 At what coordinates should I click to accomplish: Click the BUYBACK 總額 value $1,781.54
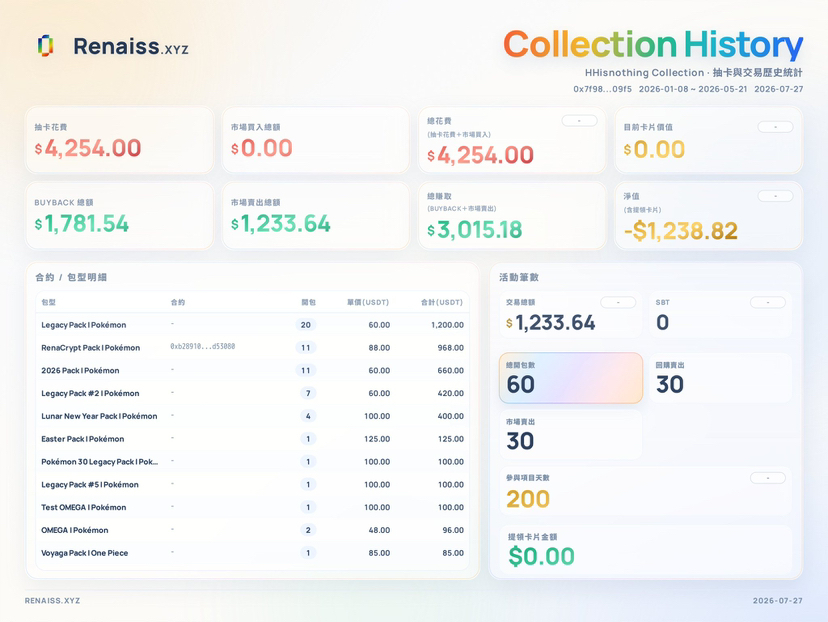[x=82, y=224]
